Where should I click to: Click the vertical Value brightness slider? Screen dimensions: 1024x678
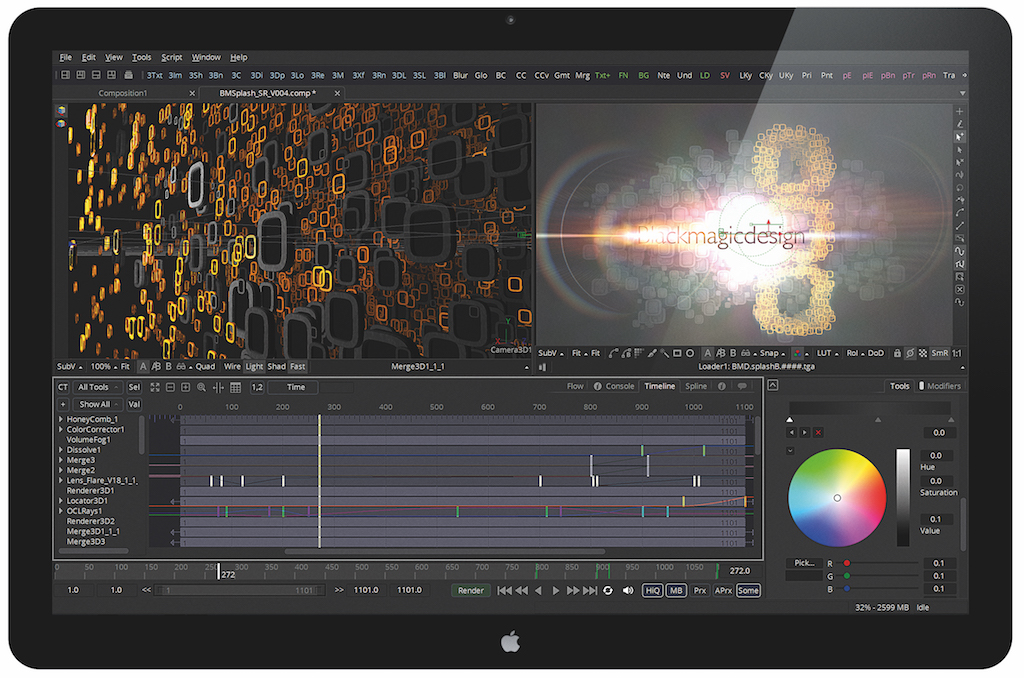coord(903,497)
